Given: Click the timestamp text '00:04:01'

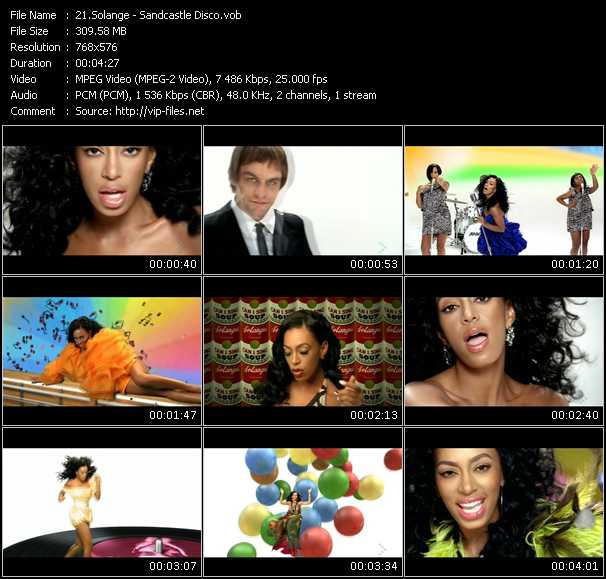Looking at the screenshot, I should pyautogui.click(x=575, y=566).
